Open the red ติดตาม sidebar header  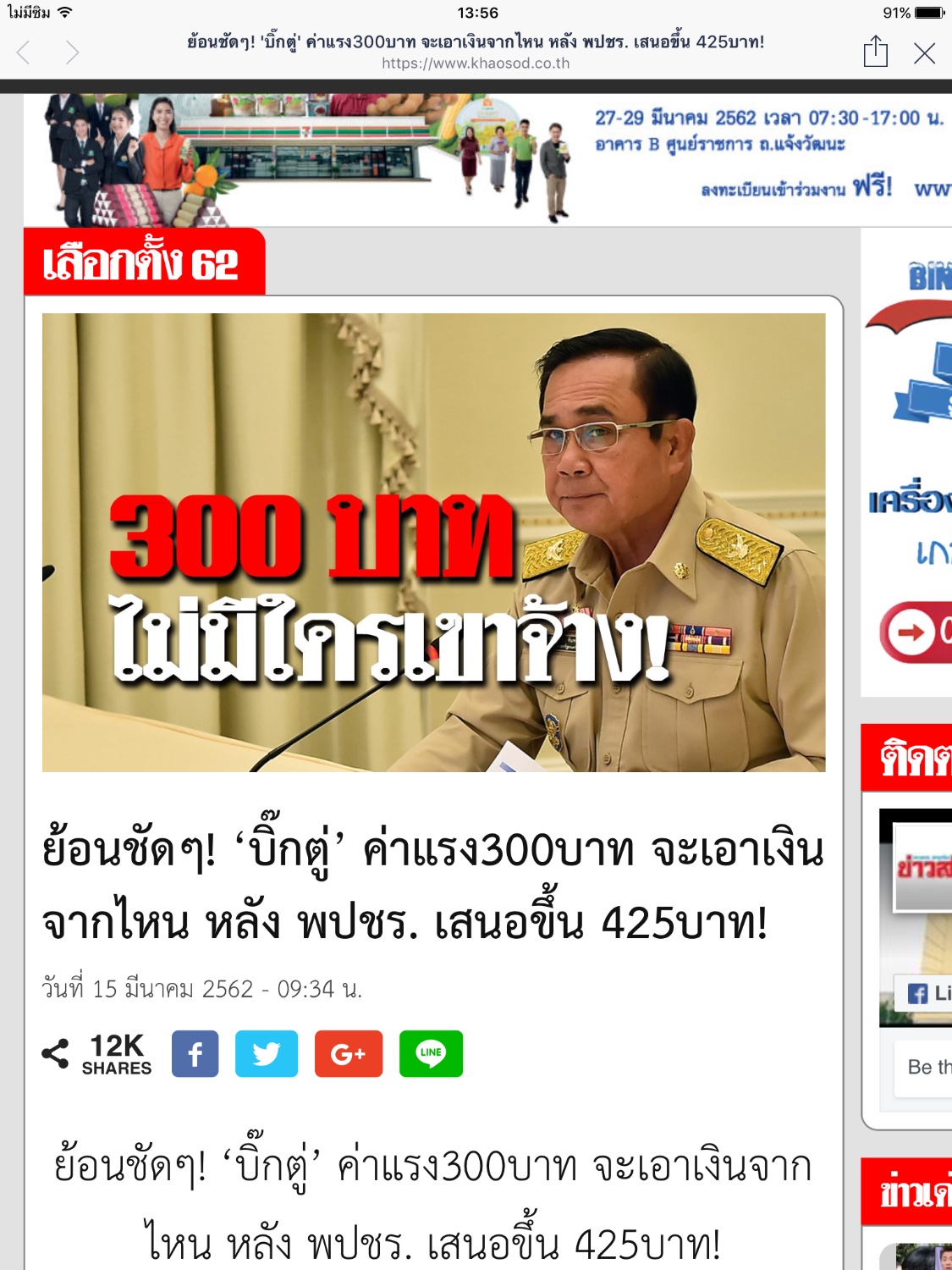907,758
